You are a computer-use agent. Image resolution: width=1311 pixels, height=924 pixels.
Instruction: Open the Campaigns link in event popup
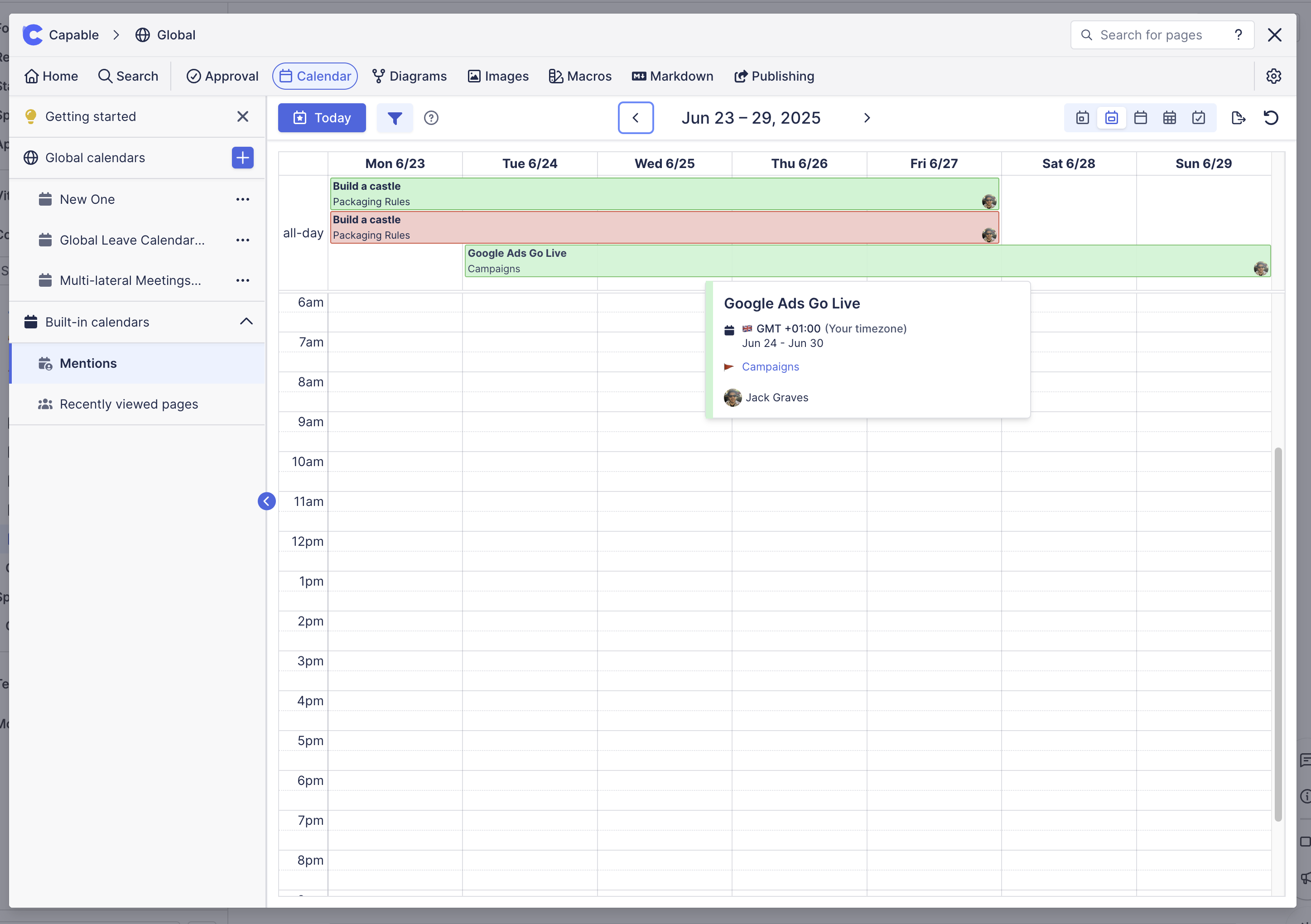pos(770,366)
